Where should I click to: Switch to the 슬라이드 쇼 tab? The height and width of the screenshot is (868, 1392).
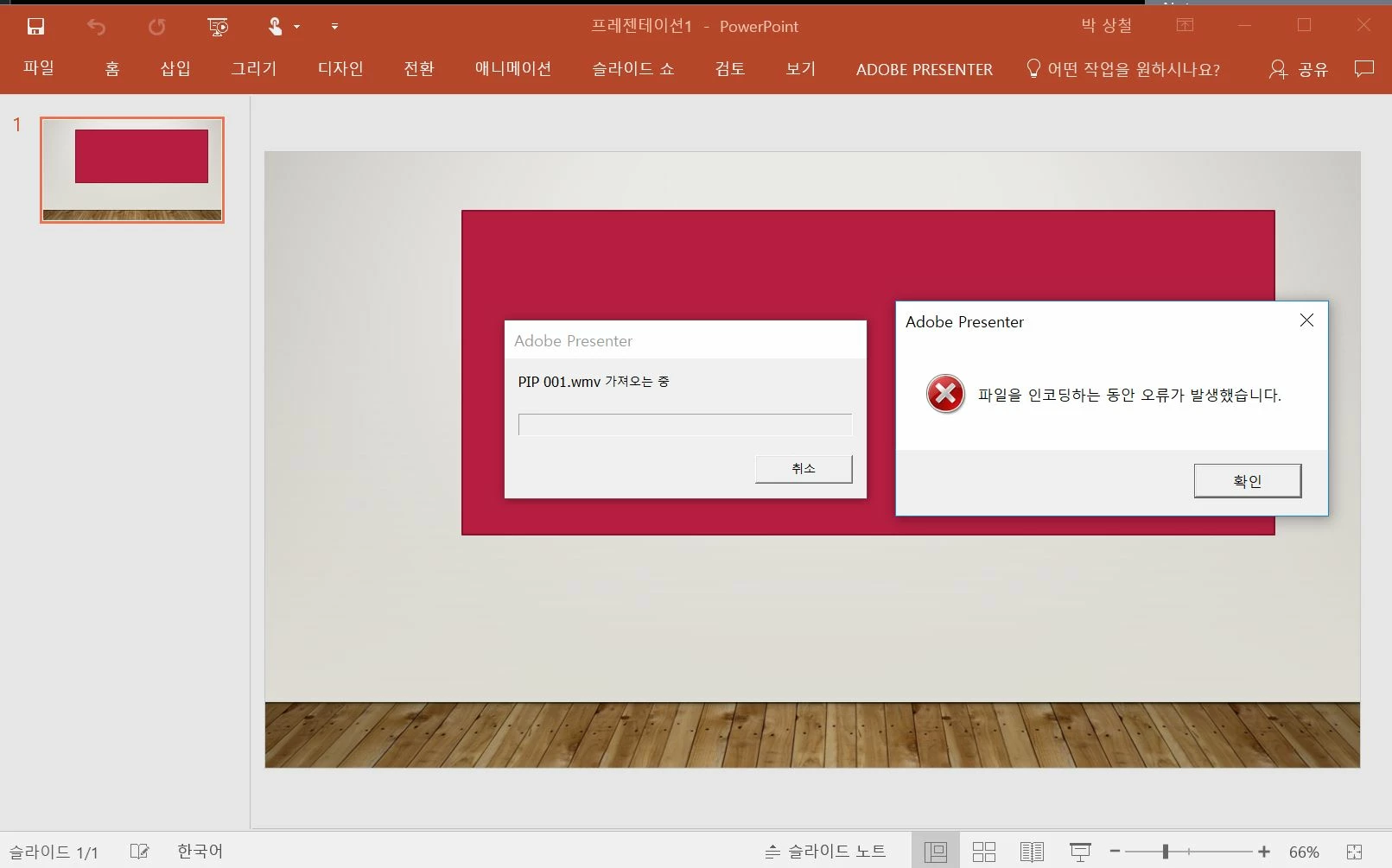pyautogui.click(x=633, y=69)
